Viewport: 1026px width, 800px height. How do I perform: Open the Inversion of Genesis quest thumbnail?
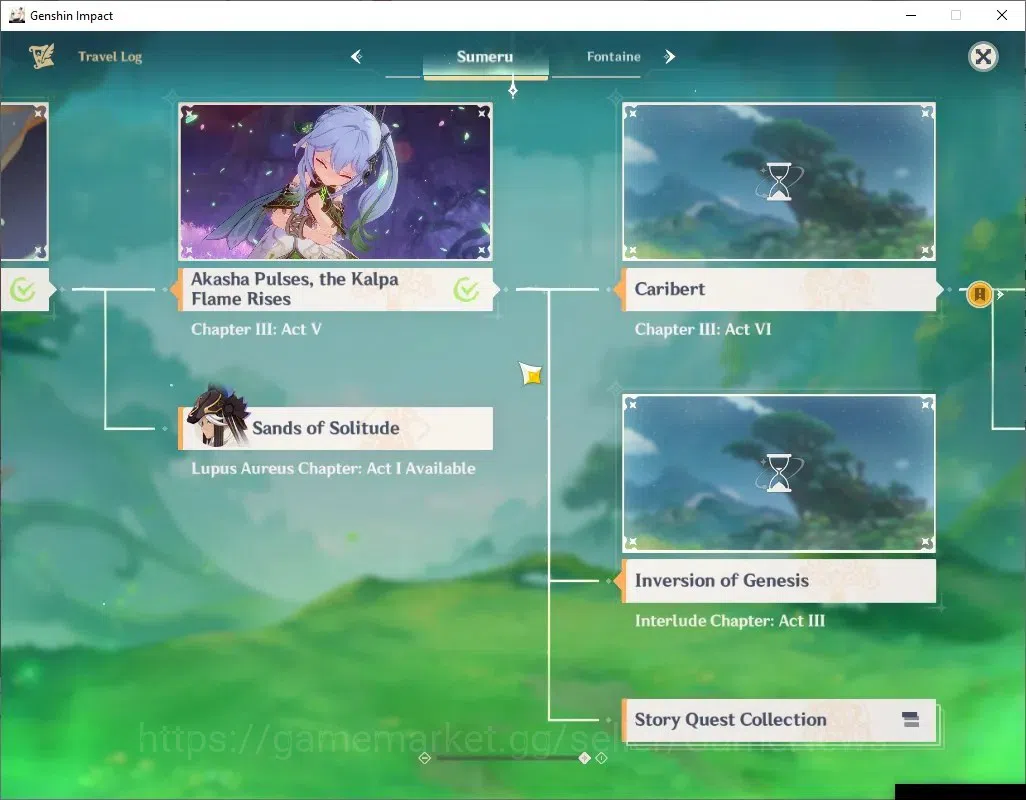click(779, 473)
